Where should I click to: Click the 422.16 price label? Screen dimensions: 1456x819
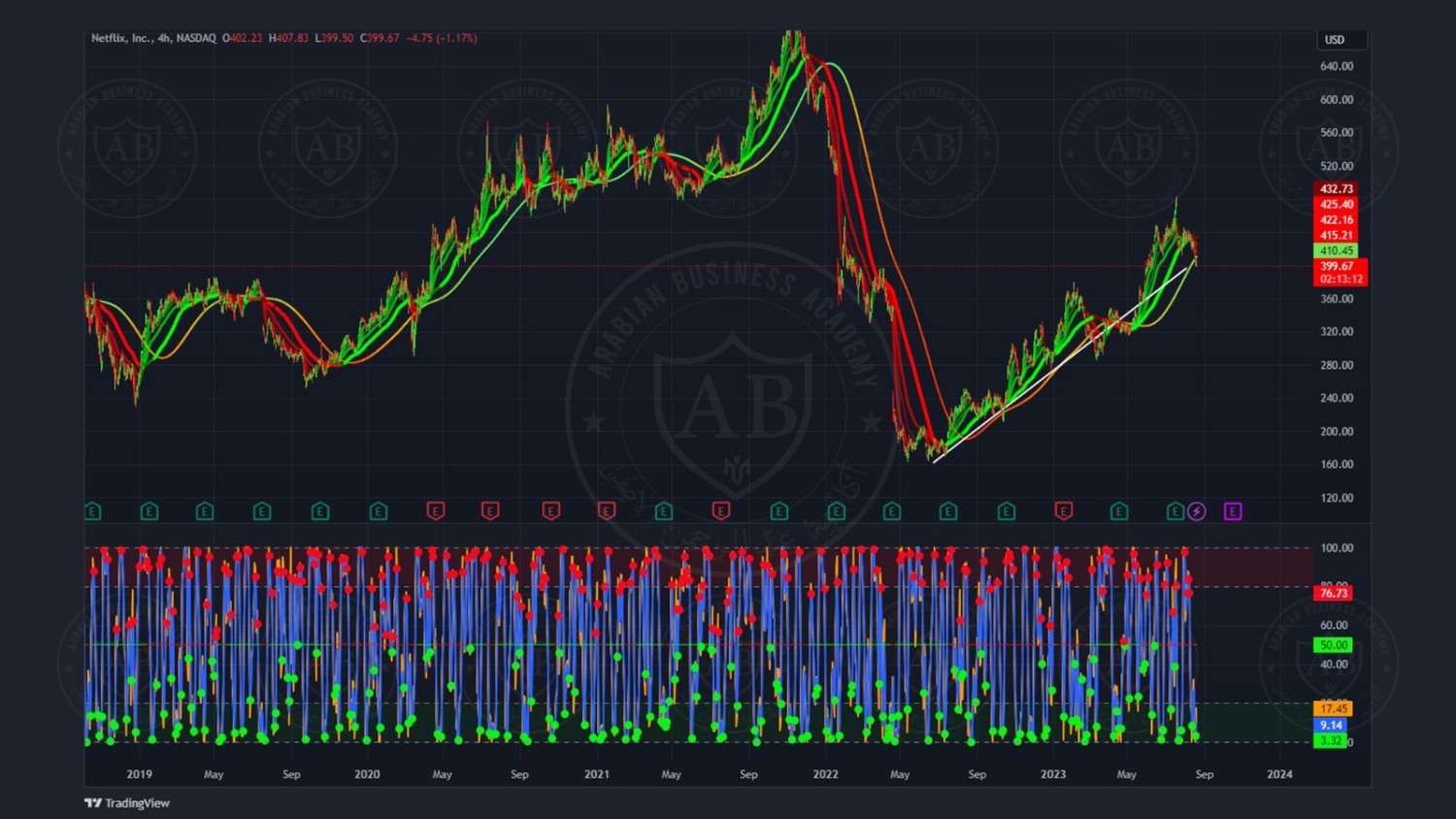pos(1336,220)
